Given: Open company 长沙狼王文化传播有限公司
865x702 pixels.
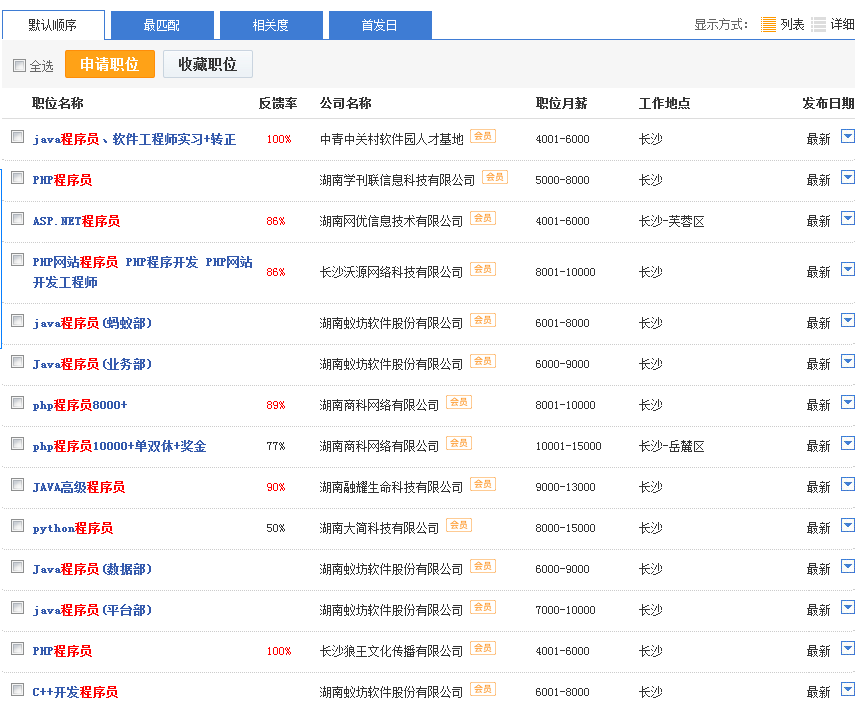Looking at the screenshot, I should [x=391, y=651].
